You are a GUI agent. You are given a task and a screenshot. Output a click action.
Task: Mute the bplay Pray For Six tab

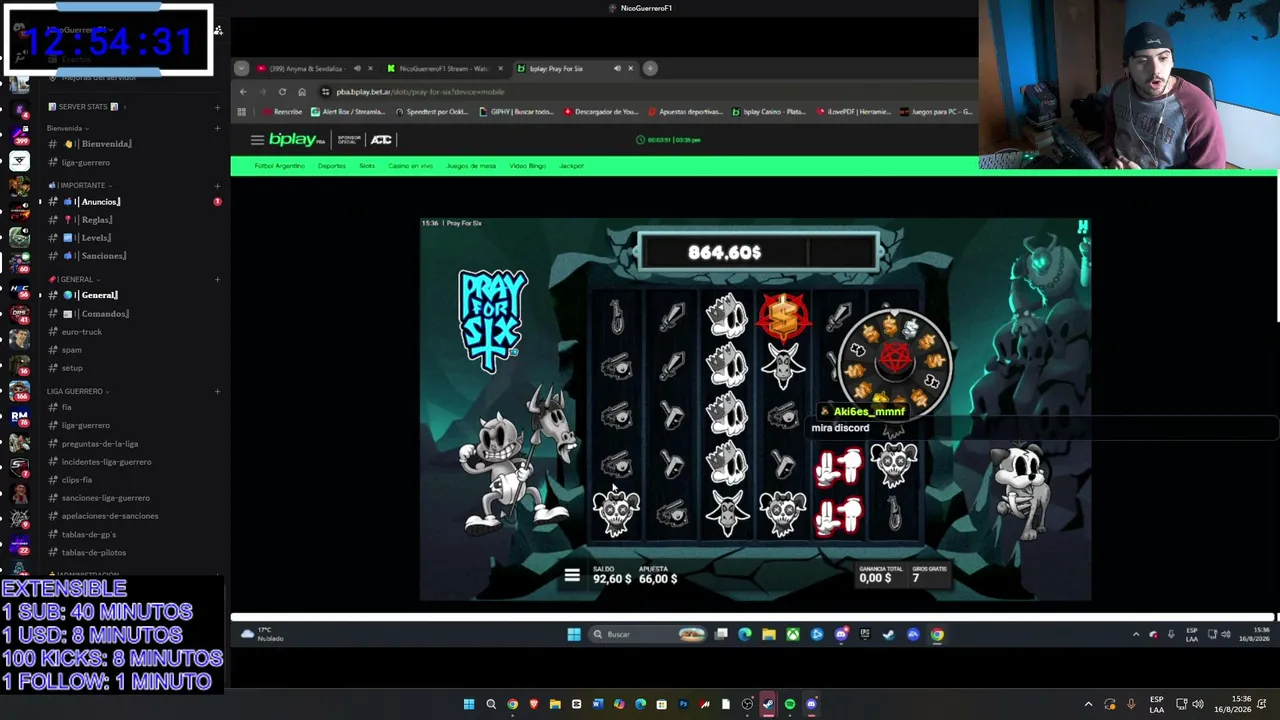(617, 68)
